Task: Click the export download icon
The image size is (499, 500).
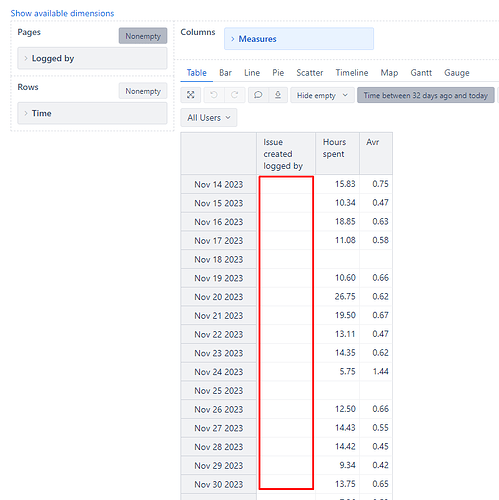Action: point(278,95)
